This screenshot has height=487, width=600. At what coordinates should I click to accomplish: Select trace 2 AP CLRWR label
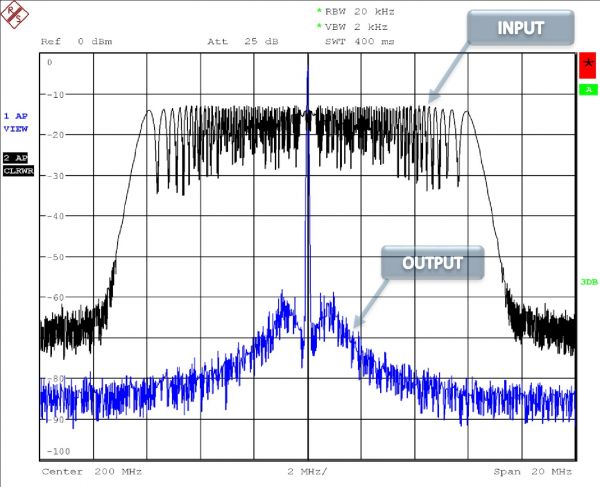17,158
